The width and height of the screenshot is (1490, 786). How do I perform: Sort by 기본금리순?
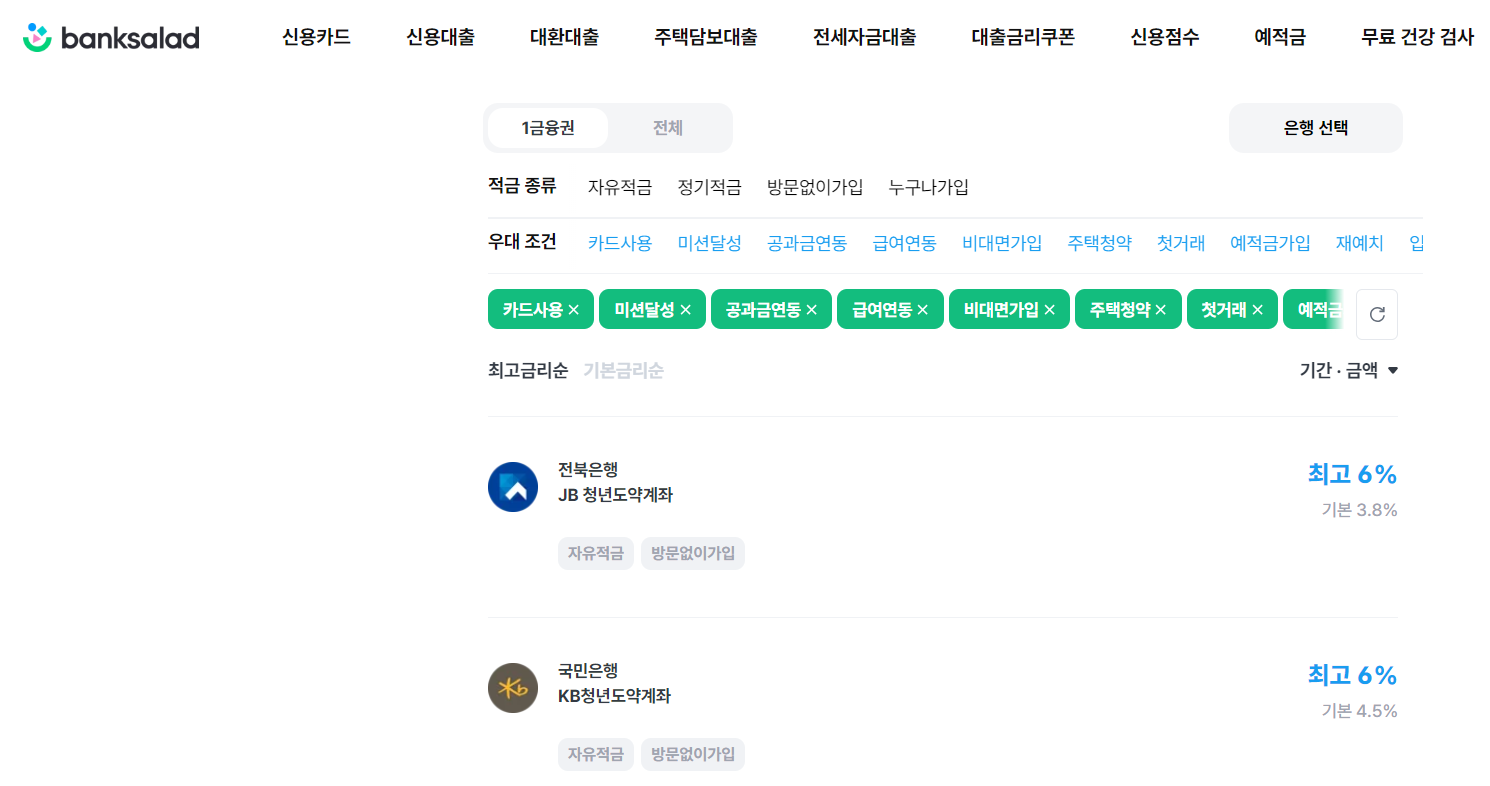[x=623, y=371]
